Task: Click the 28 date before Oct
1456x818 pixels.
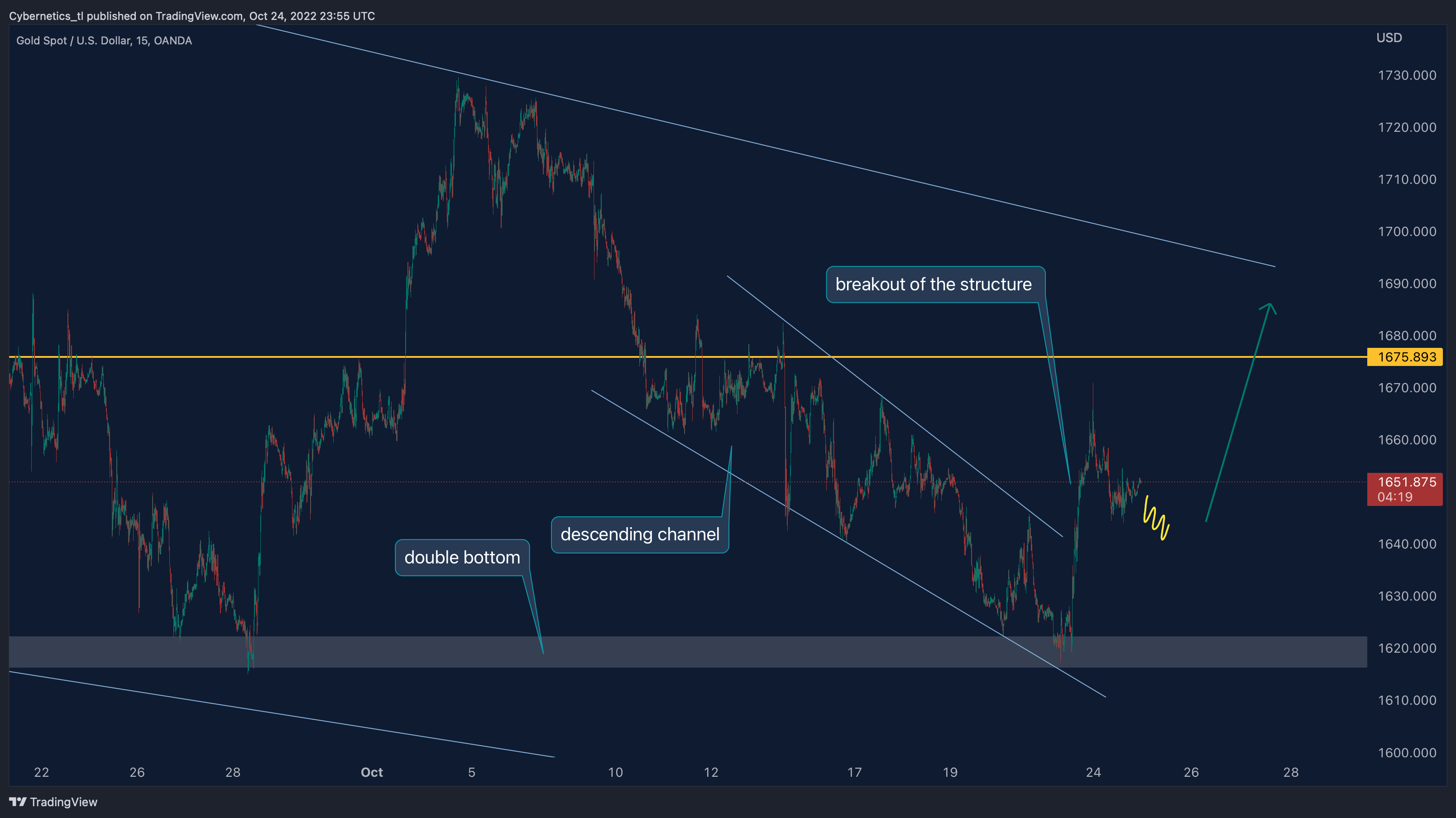Action: click(x=233, y=772)
